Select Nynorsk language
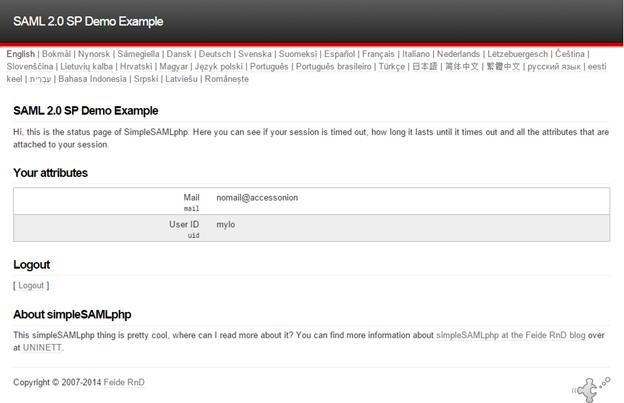 (x=95, y=54)
